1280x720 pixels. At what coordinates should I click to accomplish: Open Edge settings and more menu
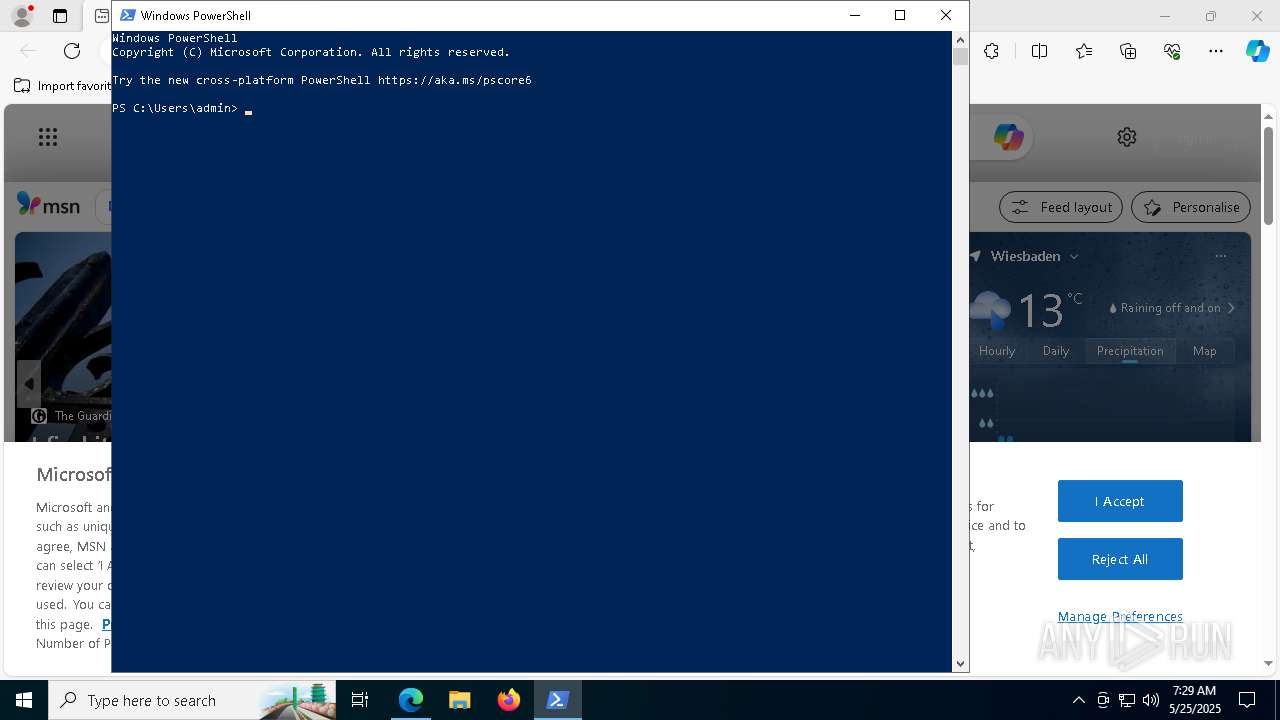(1216, 51)
